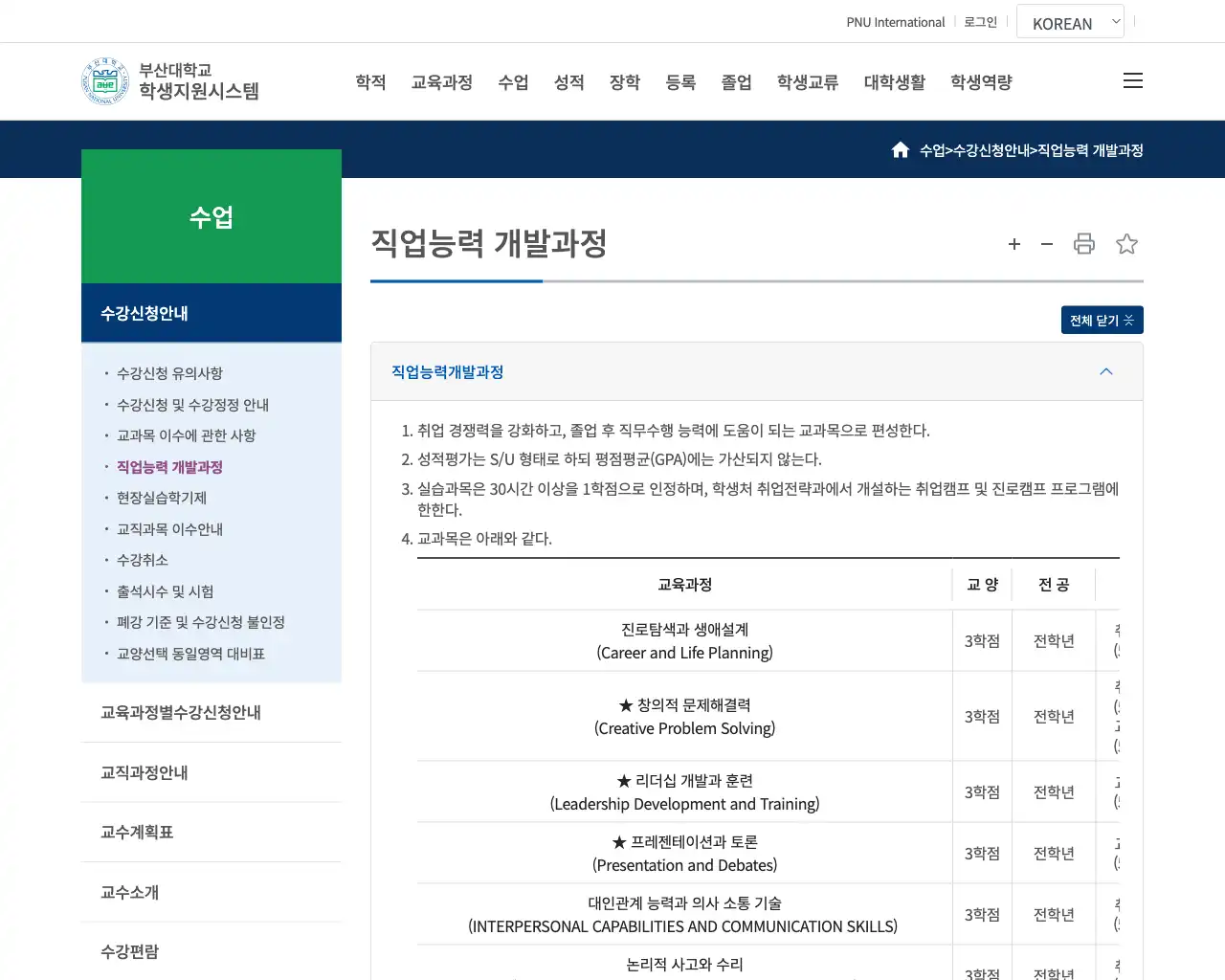The width and height of the screenshot is (1225, 980).
Task: Open 교직과목 이수안내 sidebar item
Action: pyautogui.click(x=169, y=529)
